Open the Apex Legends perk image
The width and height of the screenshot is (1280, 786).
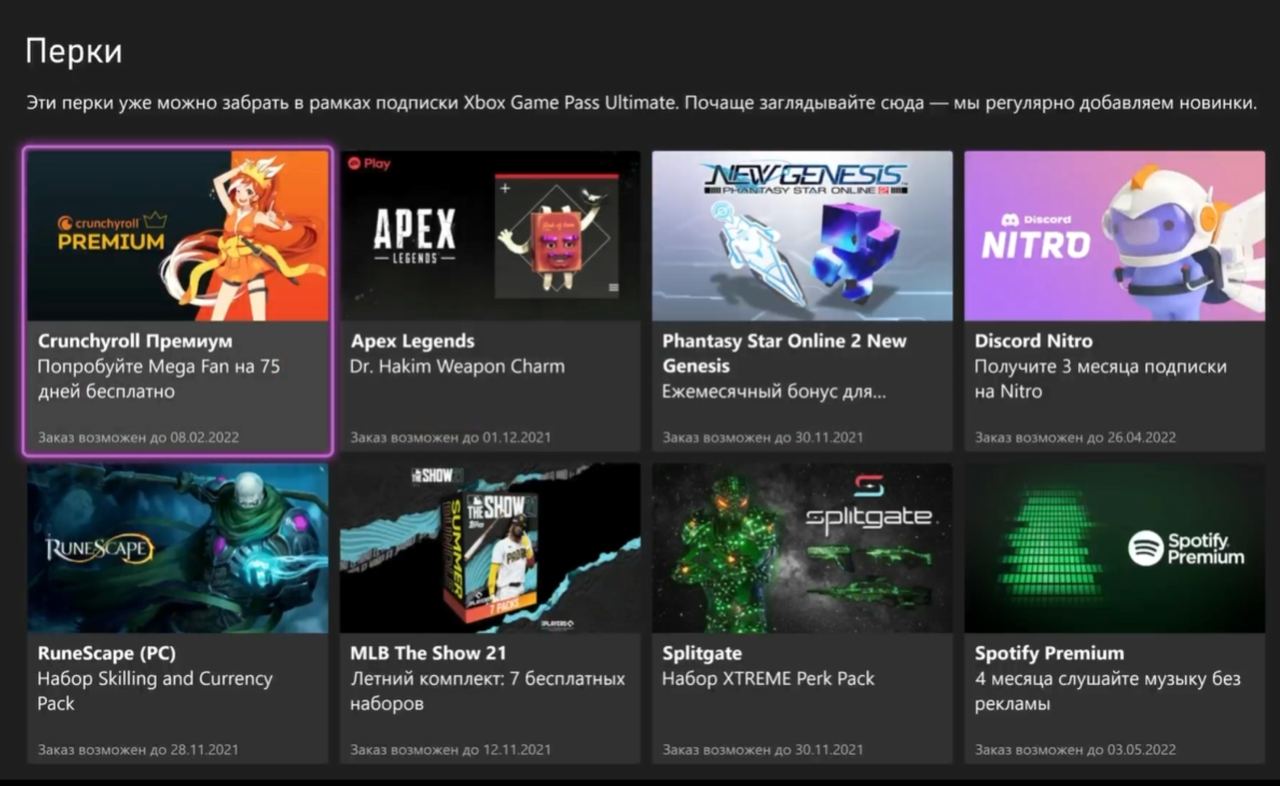(x=490, y=236)
